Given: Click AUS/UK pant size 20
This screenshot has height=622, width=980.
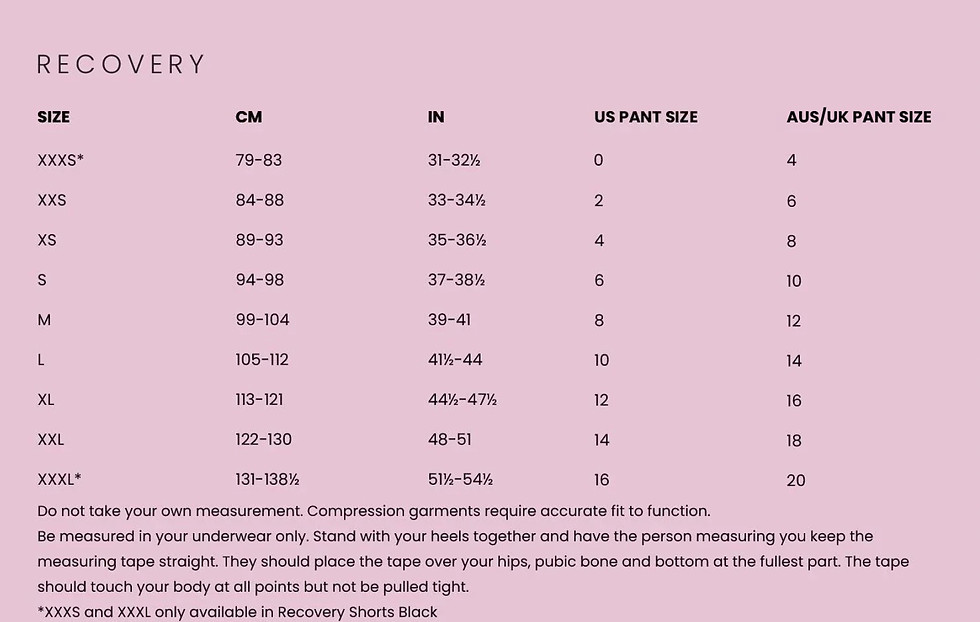Looking at the screenshot, I should click(796, 480).
